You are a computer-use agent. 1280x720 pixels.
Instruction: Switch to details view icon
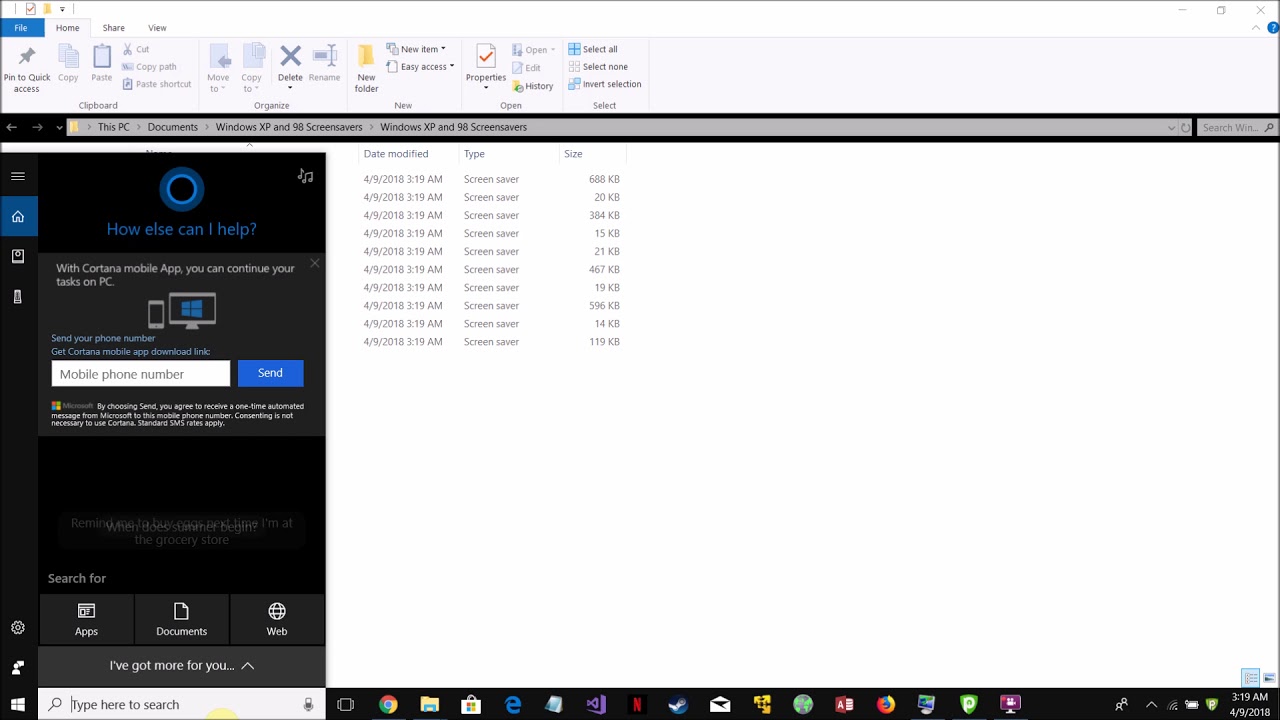pos(1250,678)
